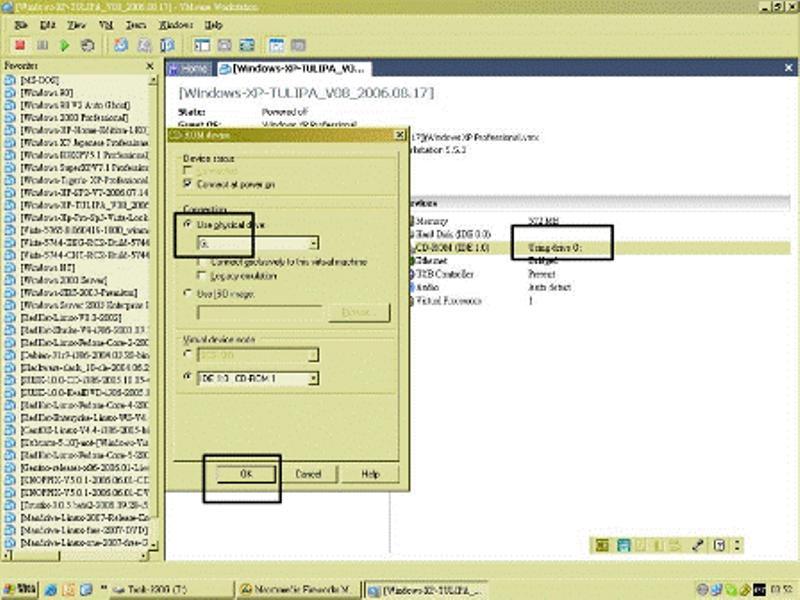Switch to the Home tab
Screen dimensions: 800x600
(189, 69)
